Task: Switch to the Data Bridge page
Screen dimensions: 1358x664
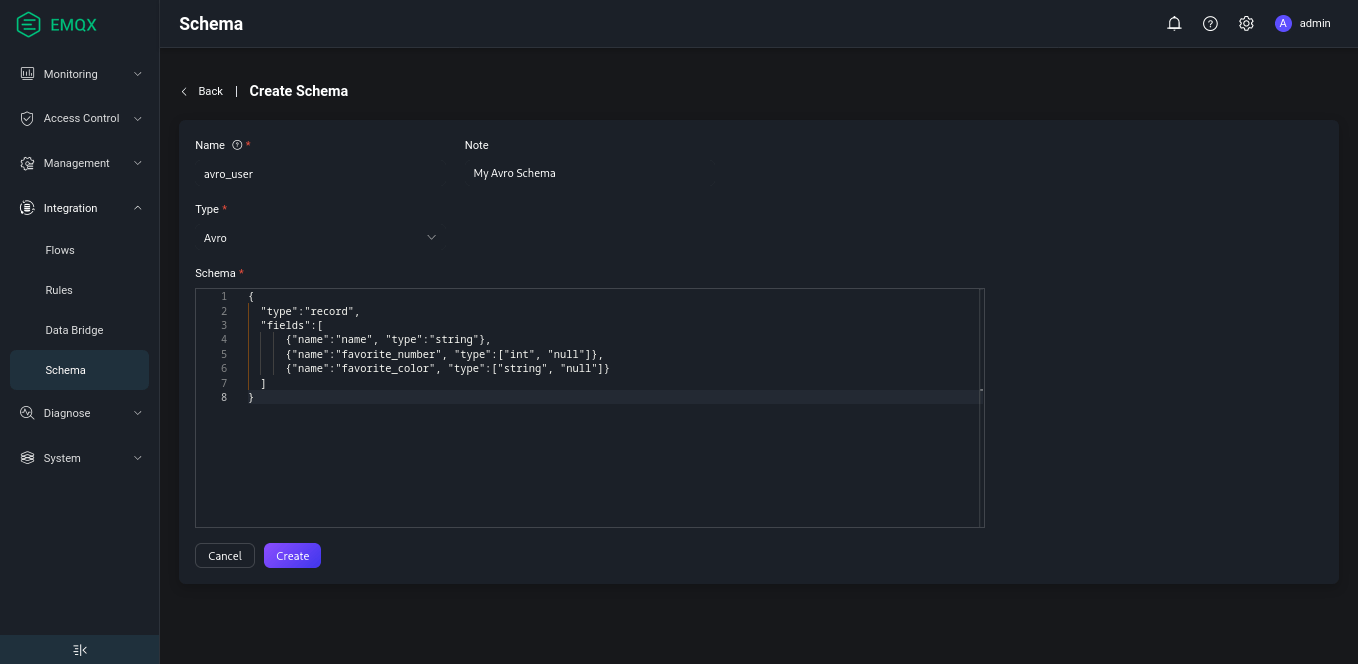Action: 75,330
